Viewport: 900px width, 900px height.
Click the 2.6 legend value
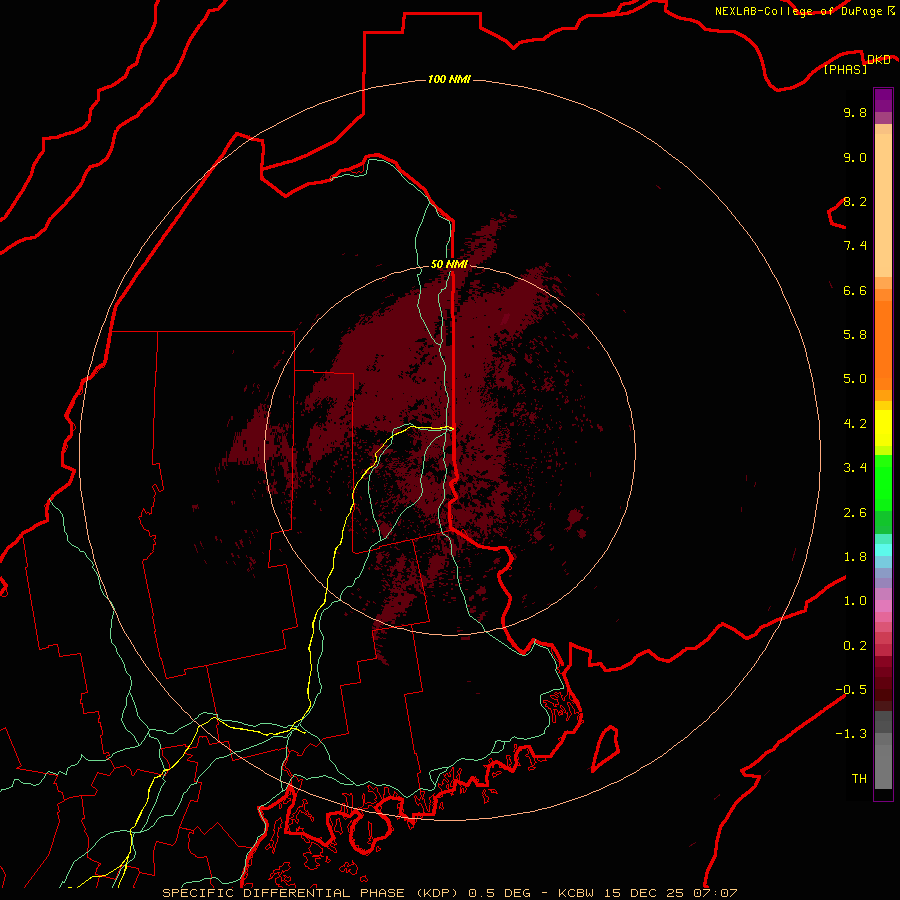pyautogui.click(x=855, y=513)
